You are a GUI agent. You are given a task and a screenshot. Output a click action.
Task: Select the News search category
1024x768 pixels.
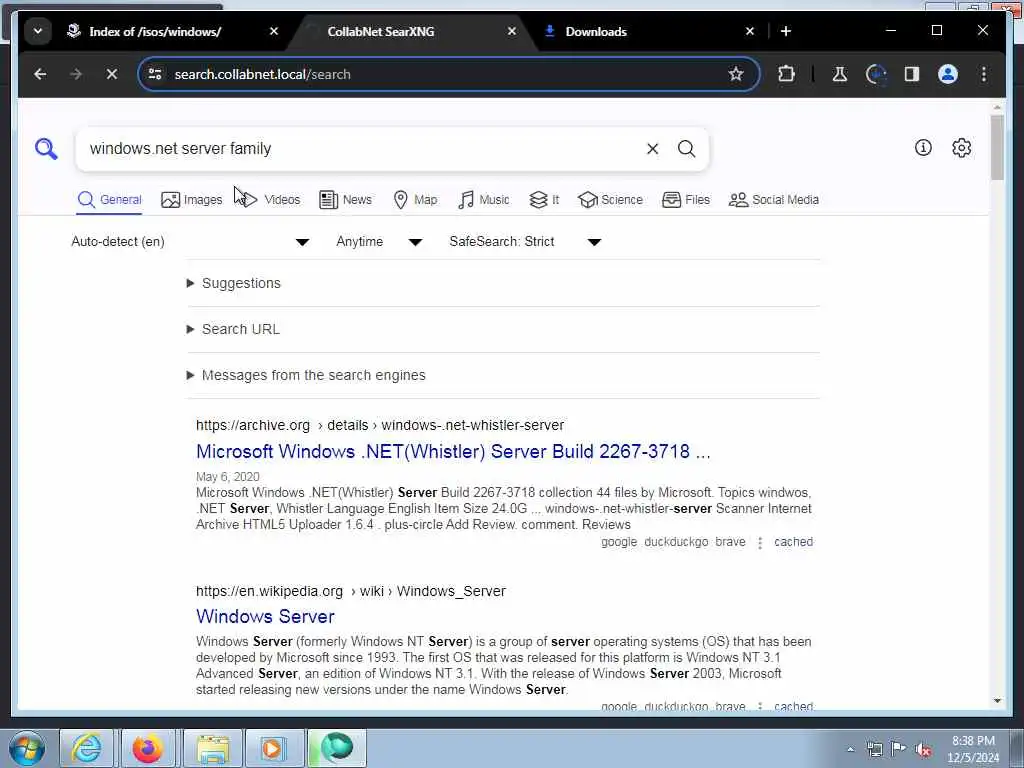tap(345, 200)
